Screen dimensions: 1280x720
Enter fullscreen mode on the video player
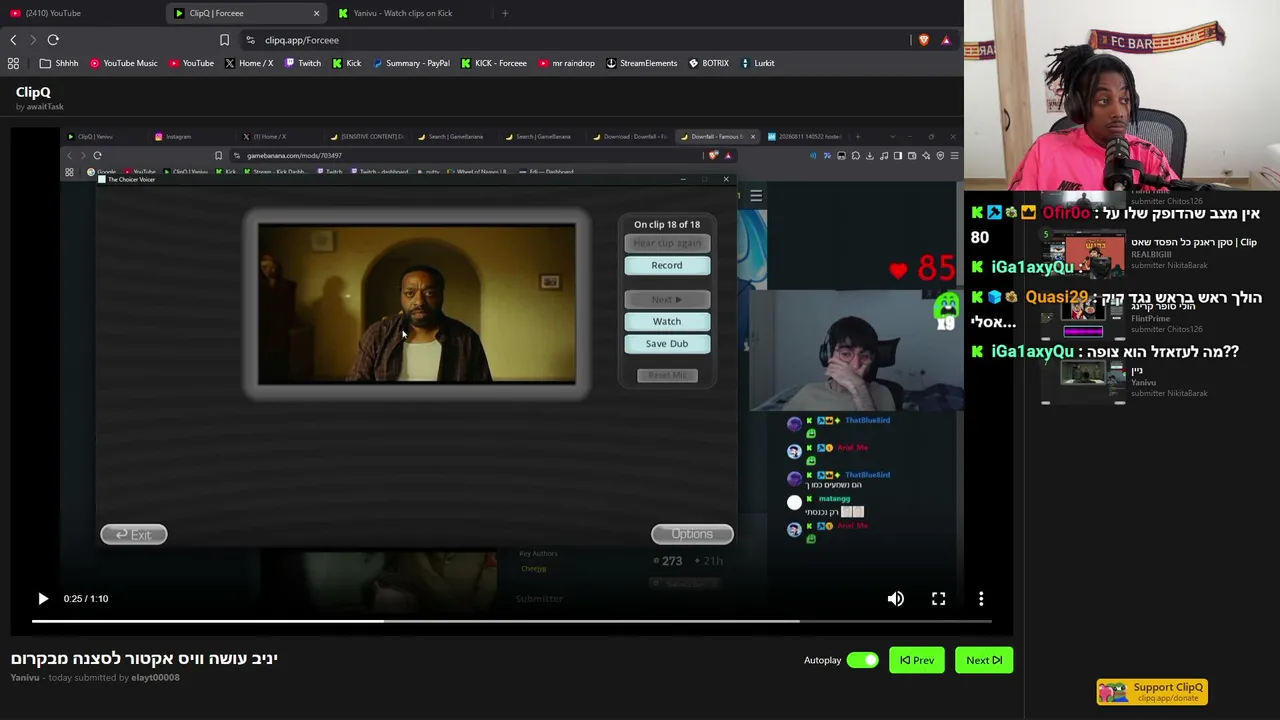point(938,598)
